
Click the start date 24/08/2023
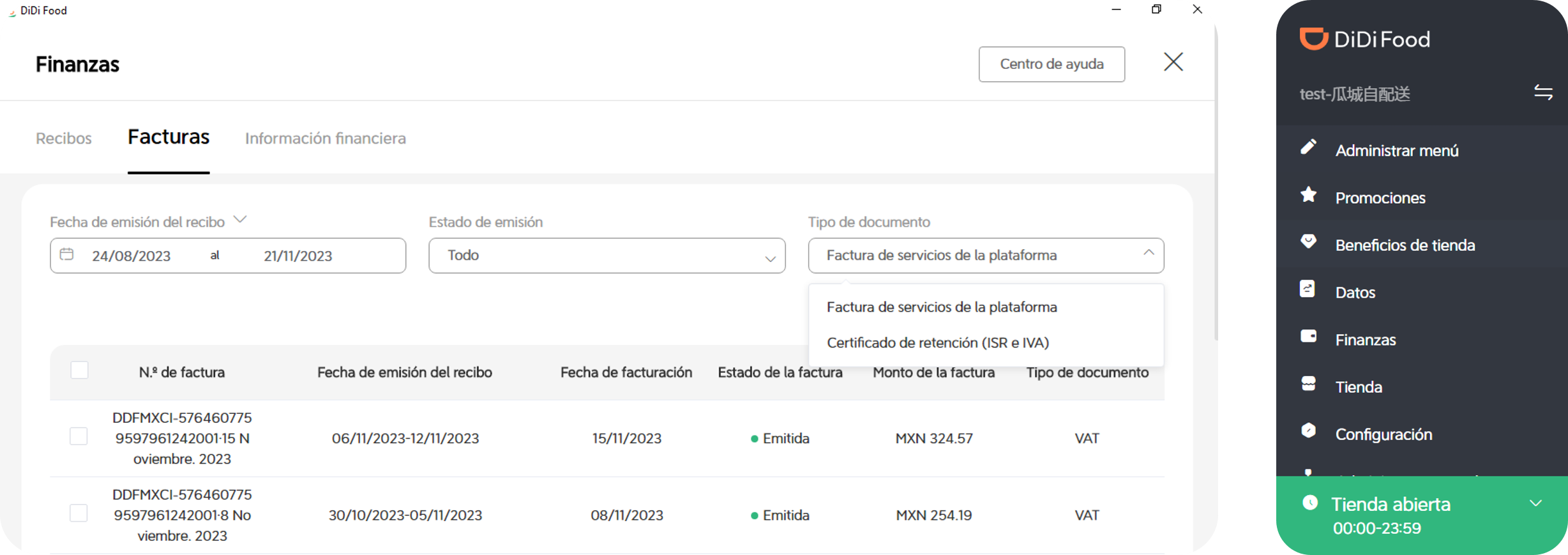pyautogui.click(x=131, y=256)
